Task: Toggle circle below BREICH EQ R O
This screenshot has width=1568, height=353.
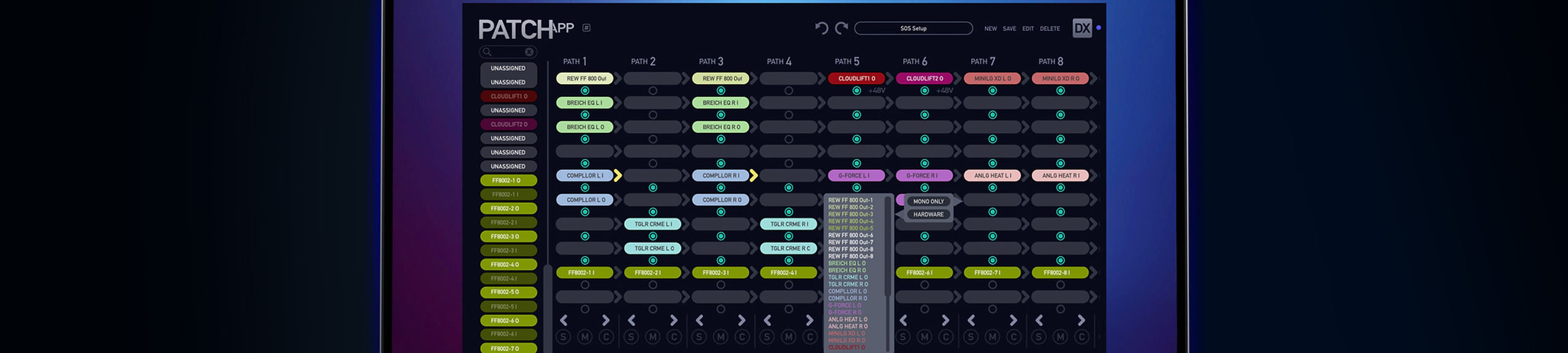Action: point(721,139)
